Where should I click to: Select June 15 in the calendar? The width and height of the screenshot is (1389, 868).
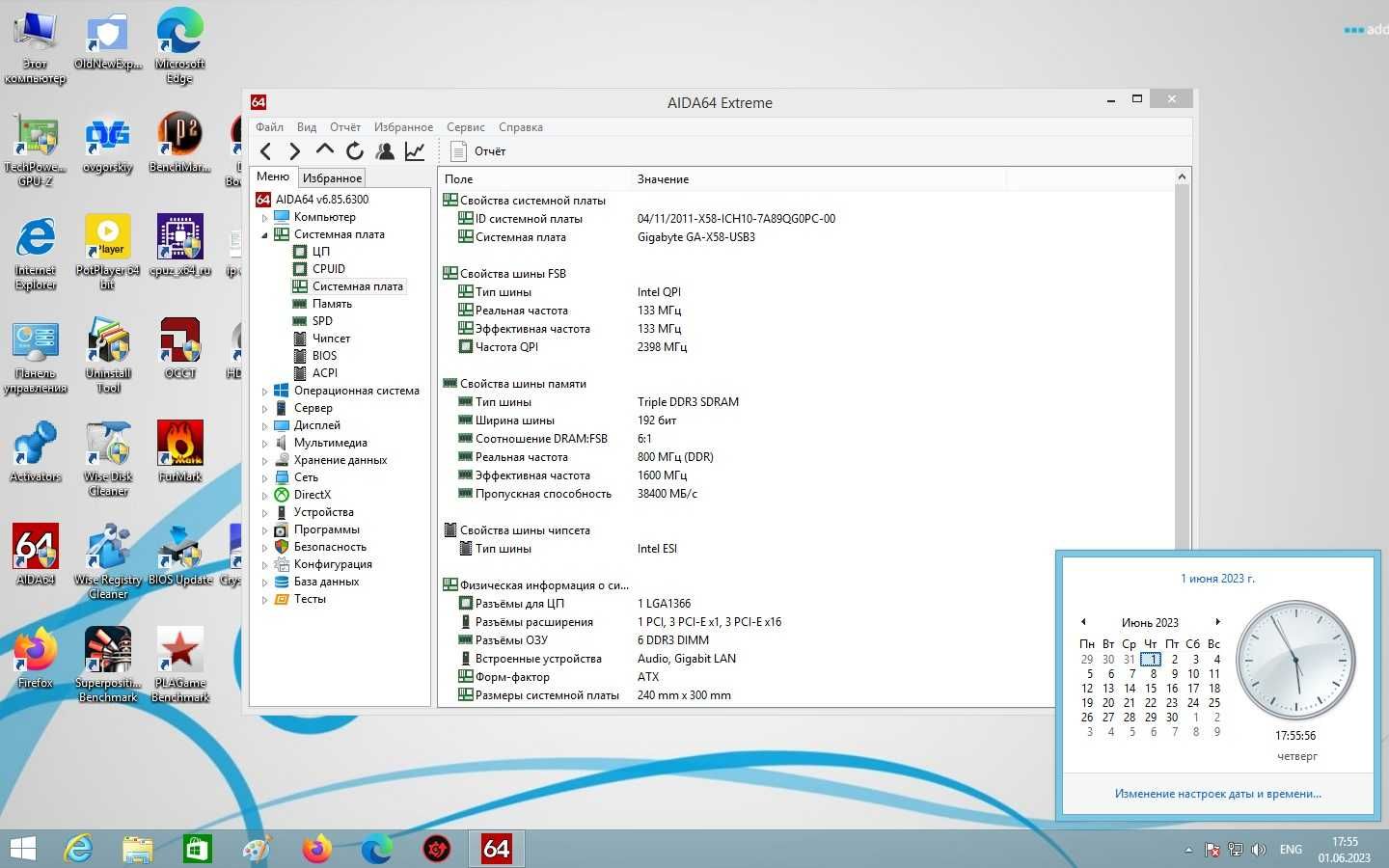[x=1151, y=689]
